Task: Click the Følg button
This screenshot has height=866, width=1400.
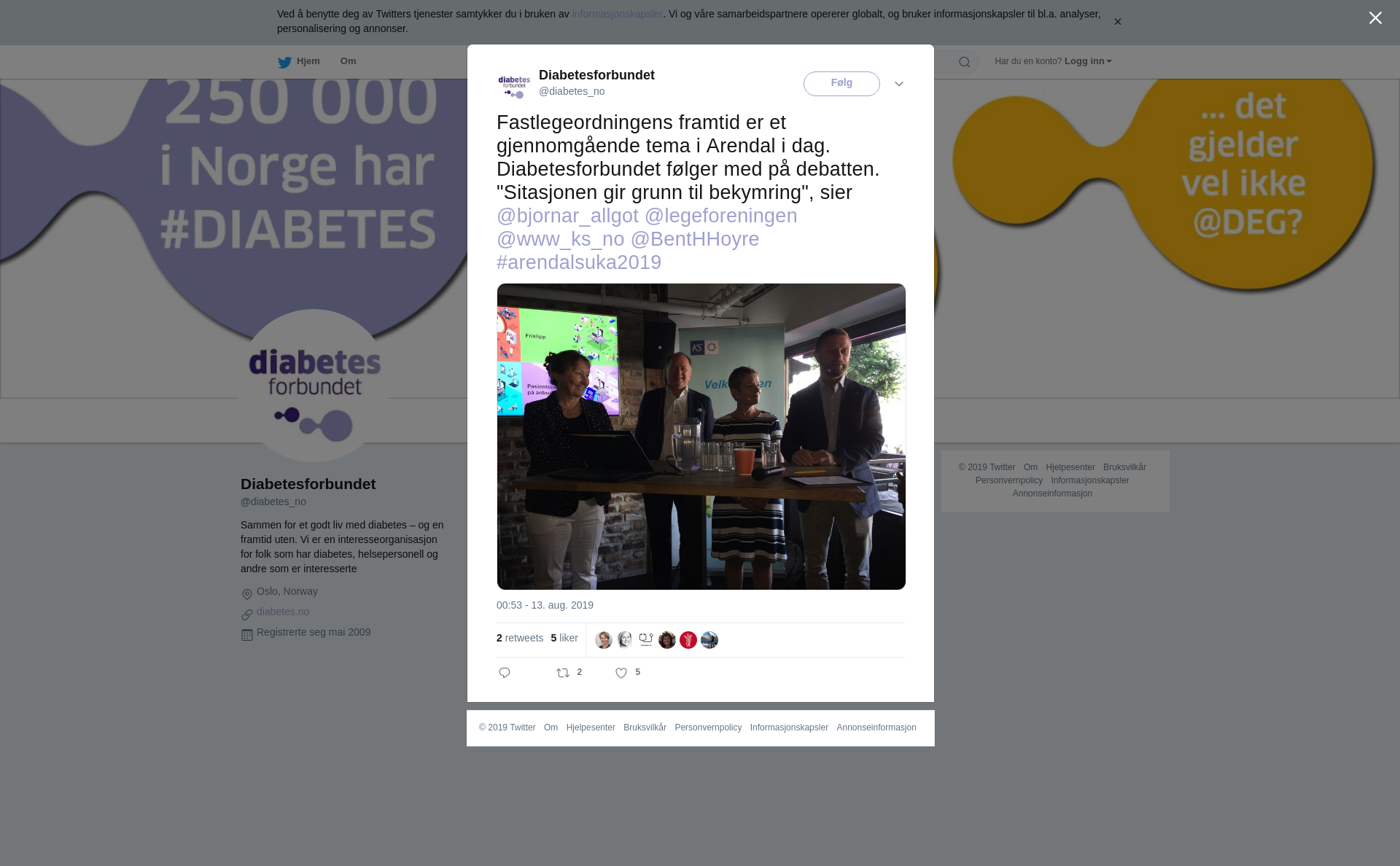Action: 841,84
